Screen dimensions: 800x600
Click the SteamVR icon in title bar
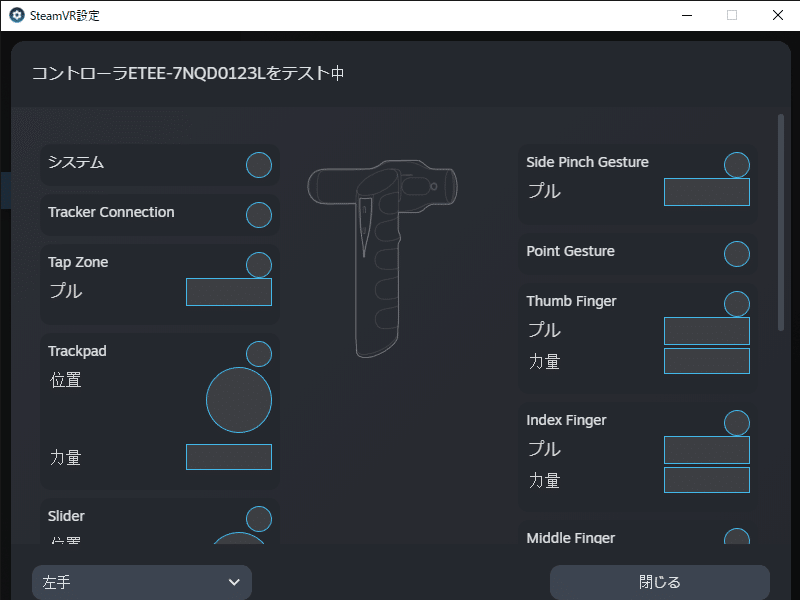coord(17,15)
